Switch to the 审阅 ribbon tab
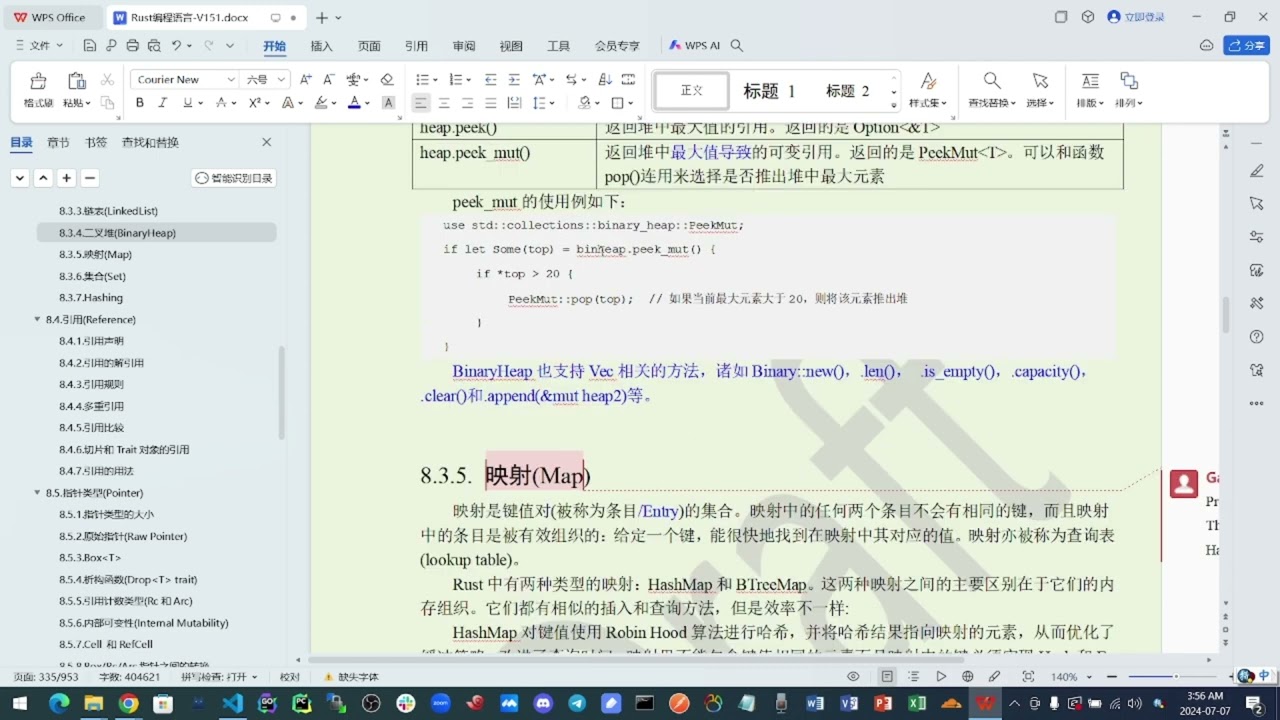The height and width of the screenshot is (720, 1280). (464, 46)
